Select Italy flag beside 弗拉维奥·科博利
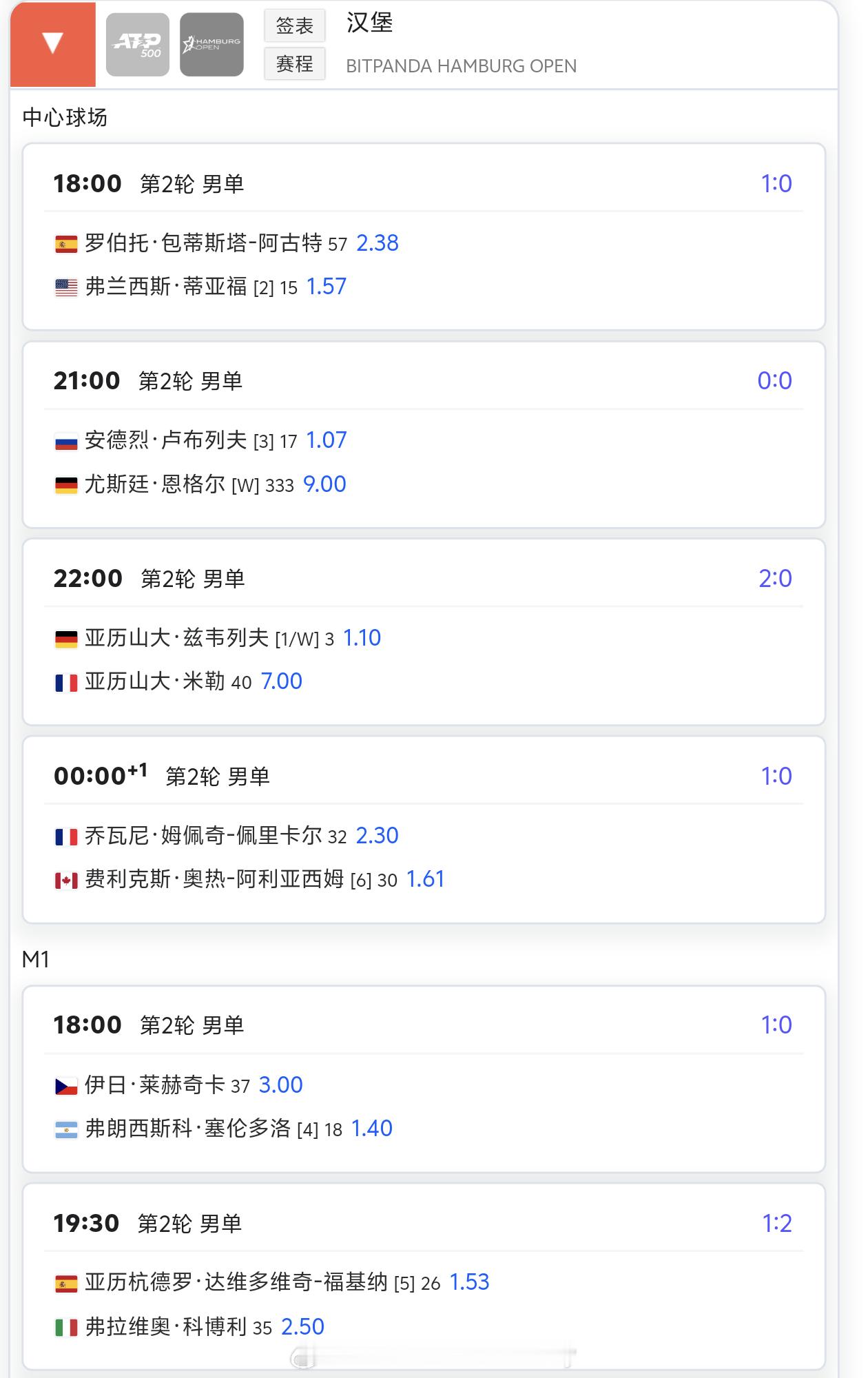 [x=66, y=1328]
